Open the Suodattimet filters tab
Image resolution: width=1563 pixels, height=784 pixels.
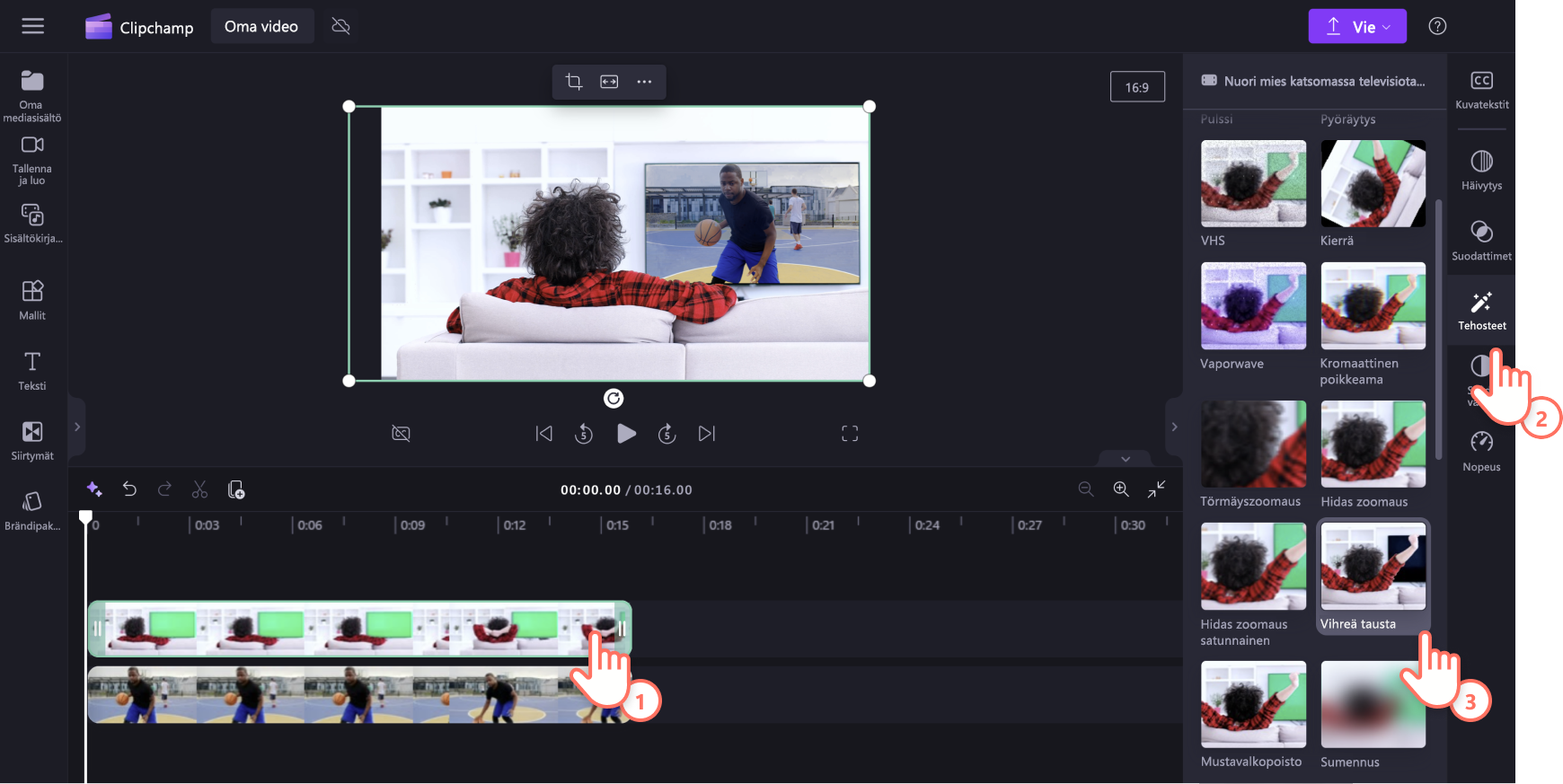(x=1482, y=240)
